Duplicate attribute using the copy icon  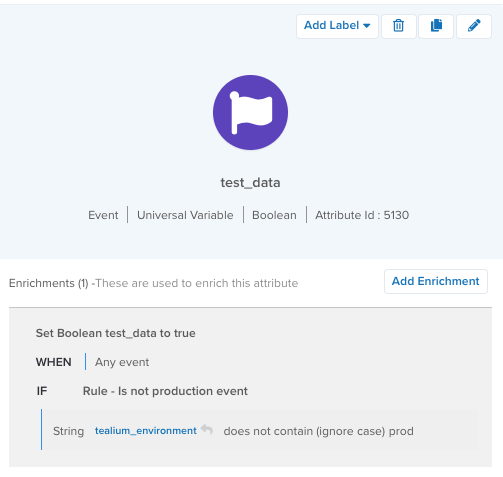click(436, 26)
